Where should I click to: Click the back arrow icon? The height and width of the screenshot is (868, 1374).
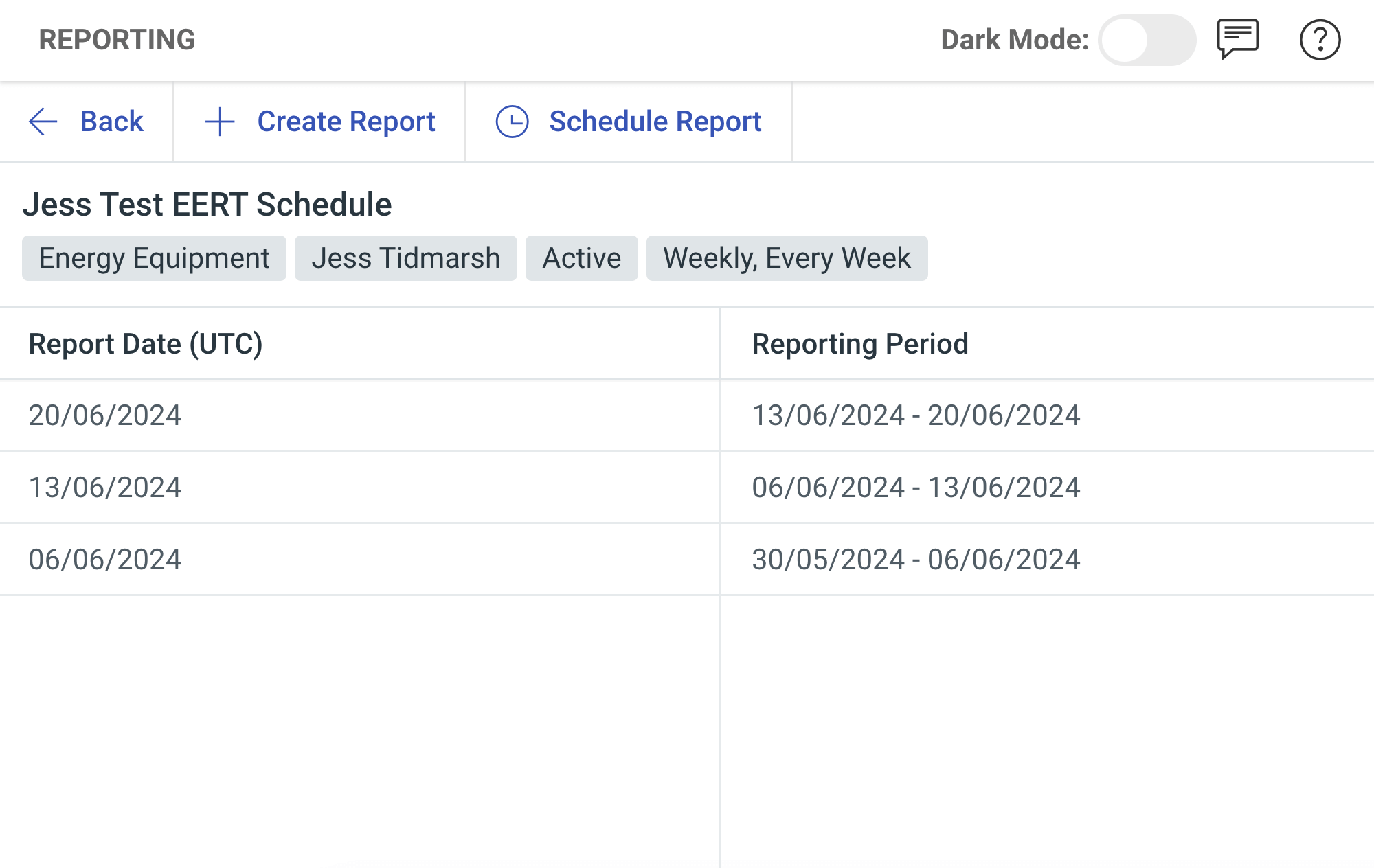point(43,122)
